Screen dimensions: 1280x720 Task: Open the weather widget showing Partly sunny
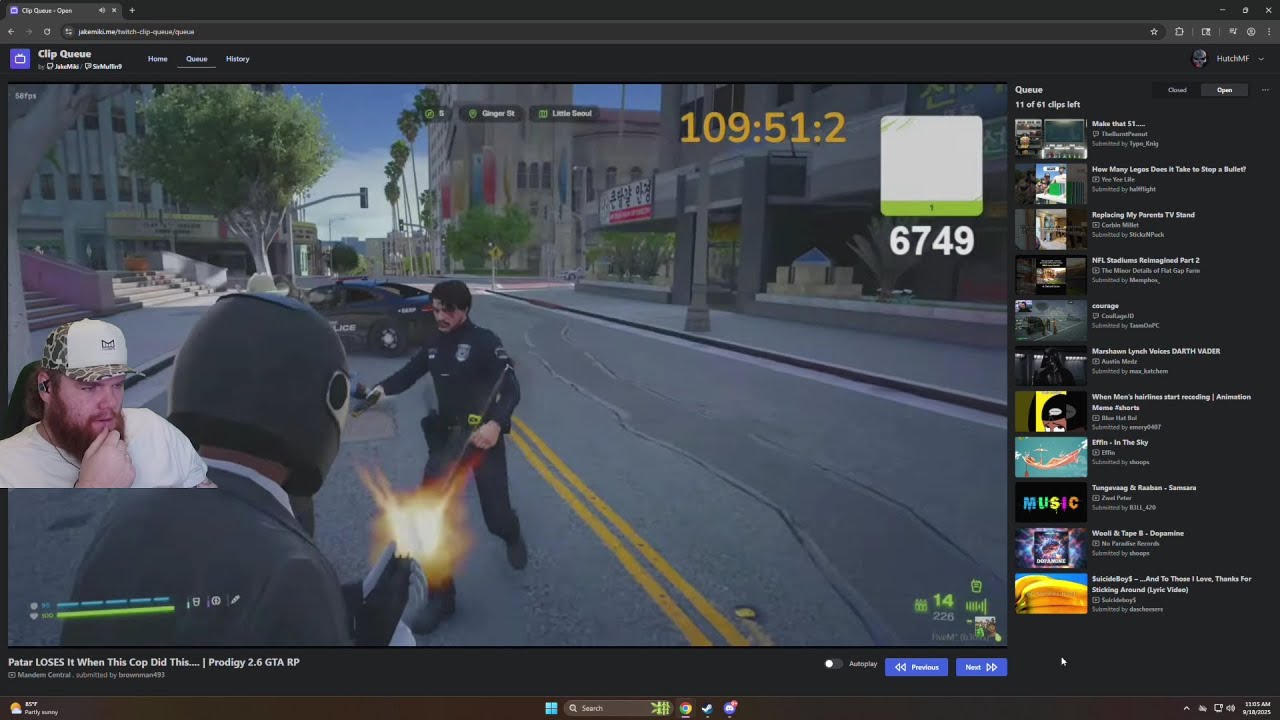pos(33,708)
